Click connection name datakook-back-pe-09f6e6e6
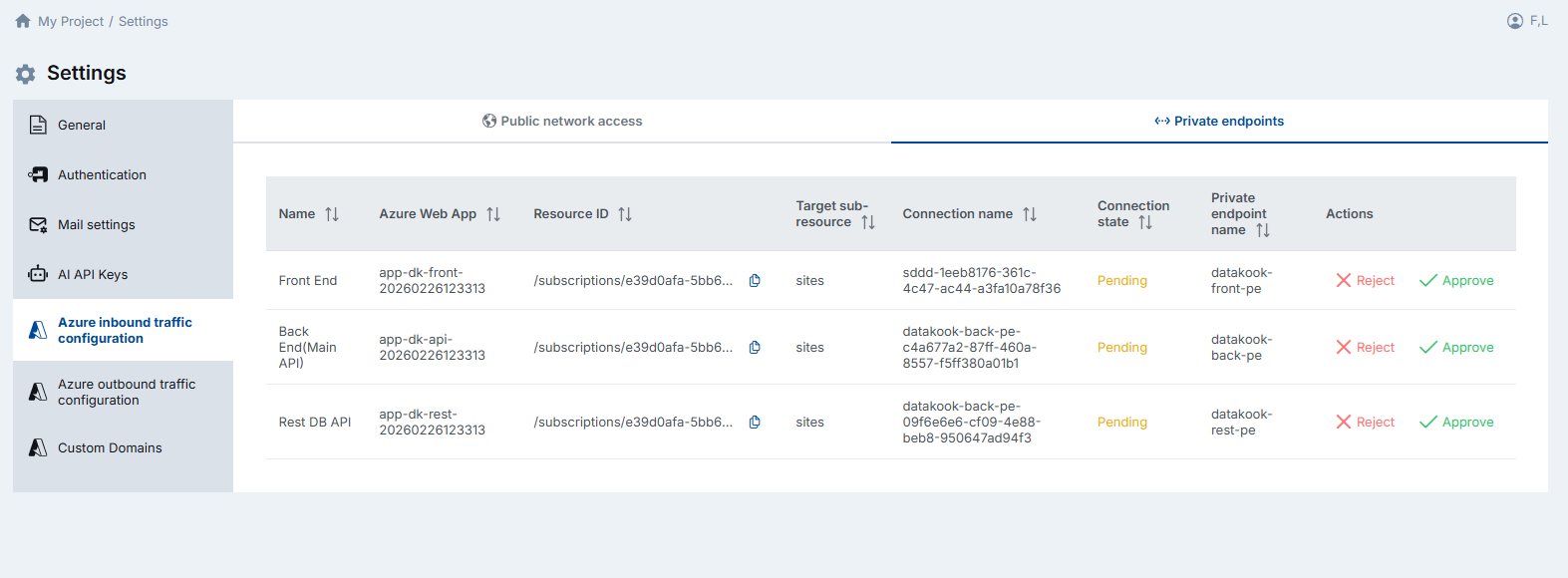This screenshot has height=578, width=1568. pyautogui.click(x=972, y=422)
